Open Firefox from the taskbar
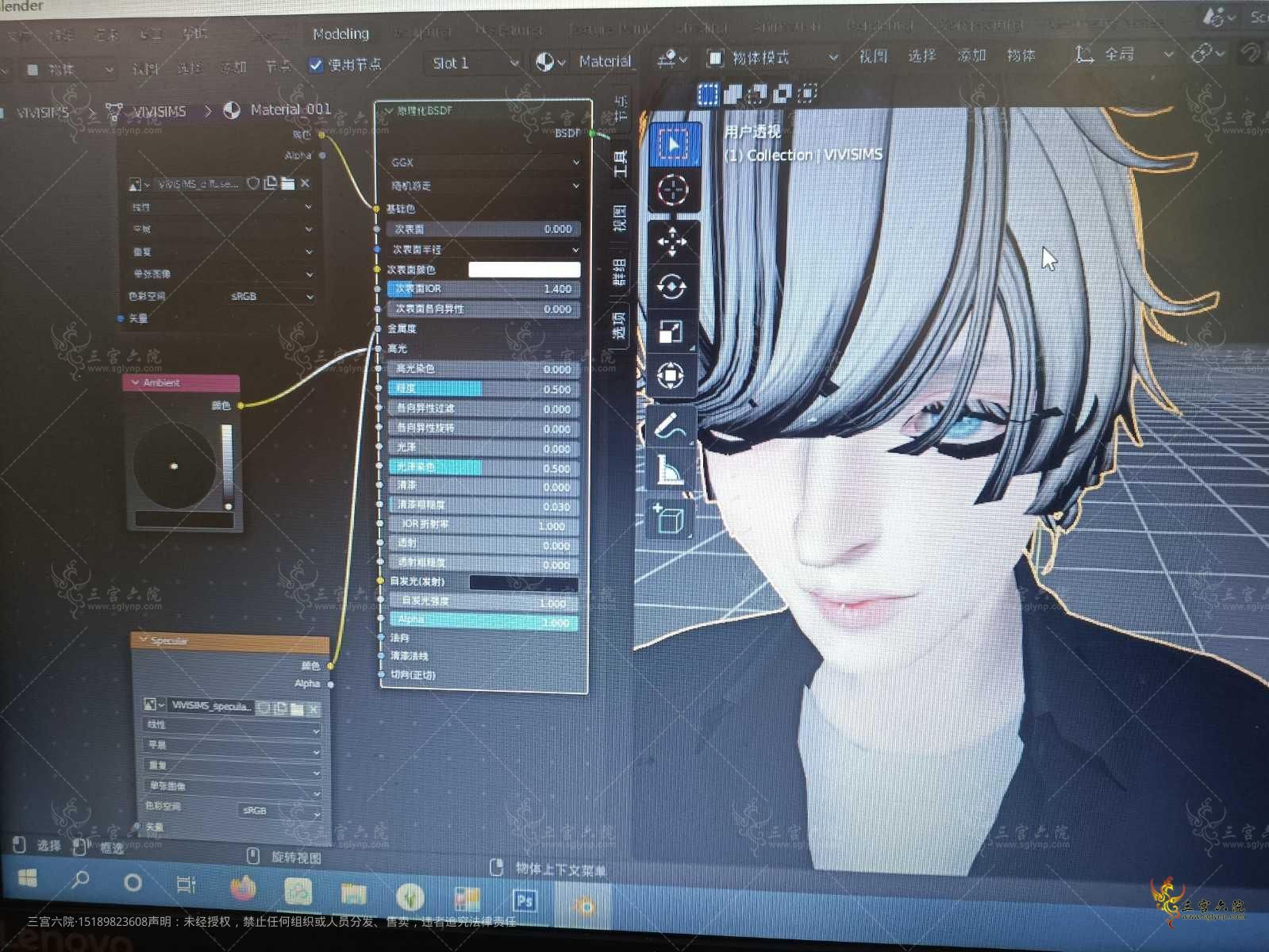1269x952 pixels. click(x=244, y=887)
